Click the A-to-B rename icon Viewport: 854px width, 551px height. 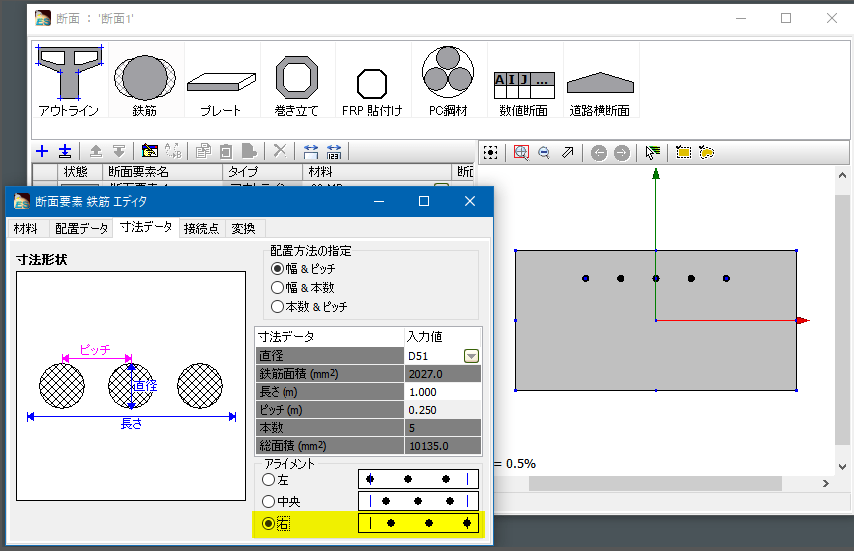pyautogui.click(x=173, y=151)
